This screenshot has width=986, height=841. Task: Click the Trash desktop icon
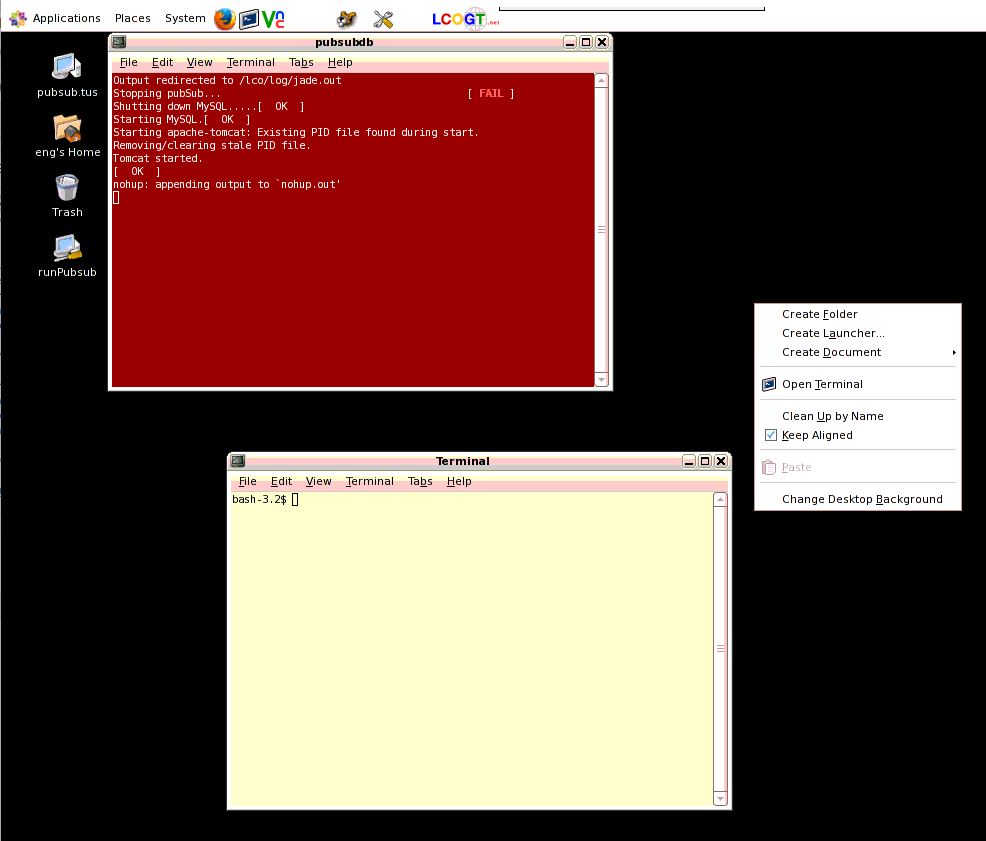(67, 188)
